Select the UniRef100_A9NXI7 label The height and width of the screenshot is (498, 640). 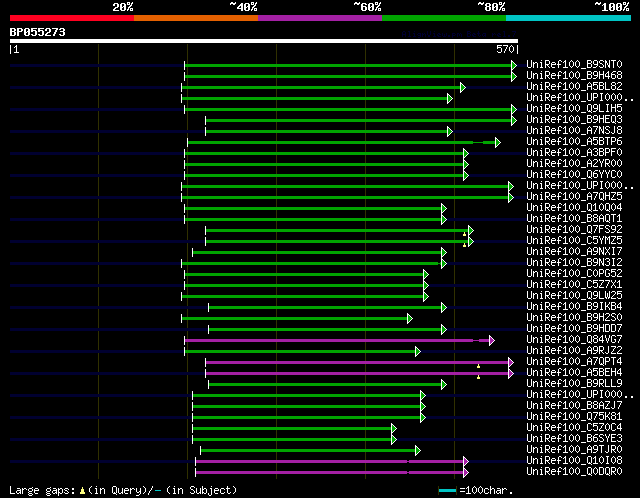[574, 252]
